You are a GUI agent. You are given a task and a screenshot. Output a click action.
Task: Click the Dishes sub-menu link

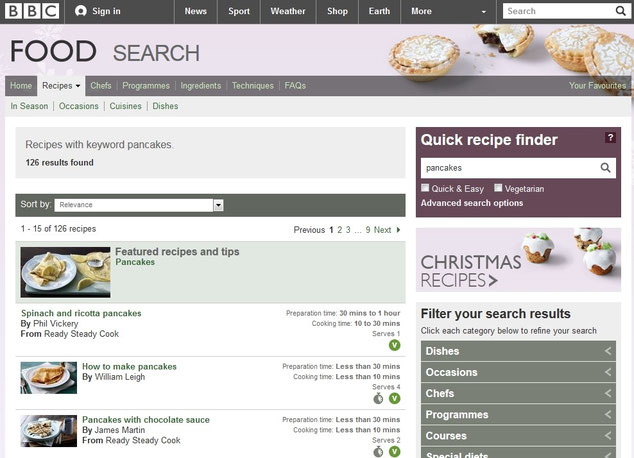tap(165, 106)
